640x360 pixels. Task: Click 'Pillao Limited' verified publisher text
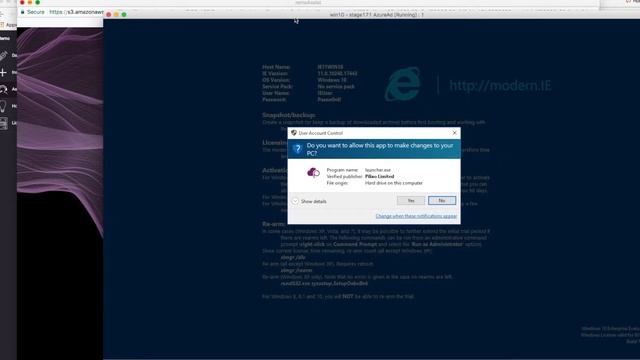point(380,176)
